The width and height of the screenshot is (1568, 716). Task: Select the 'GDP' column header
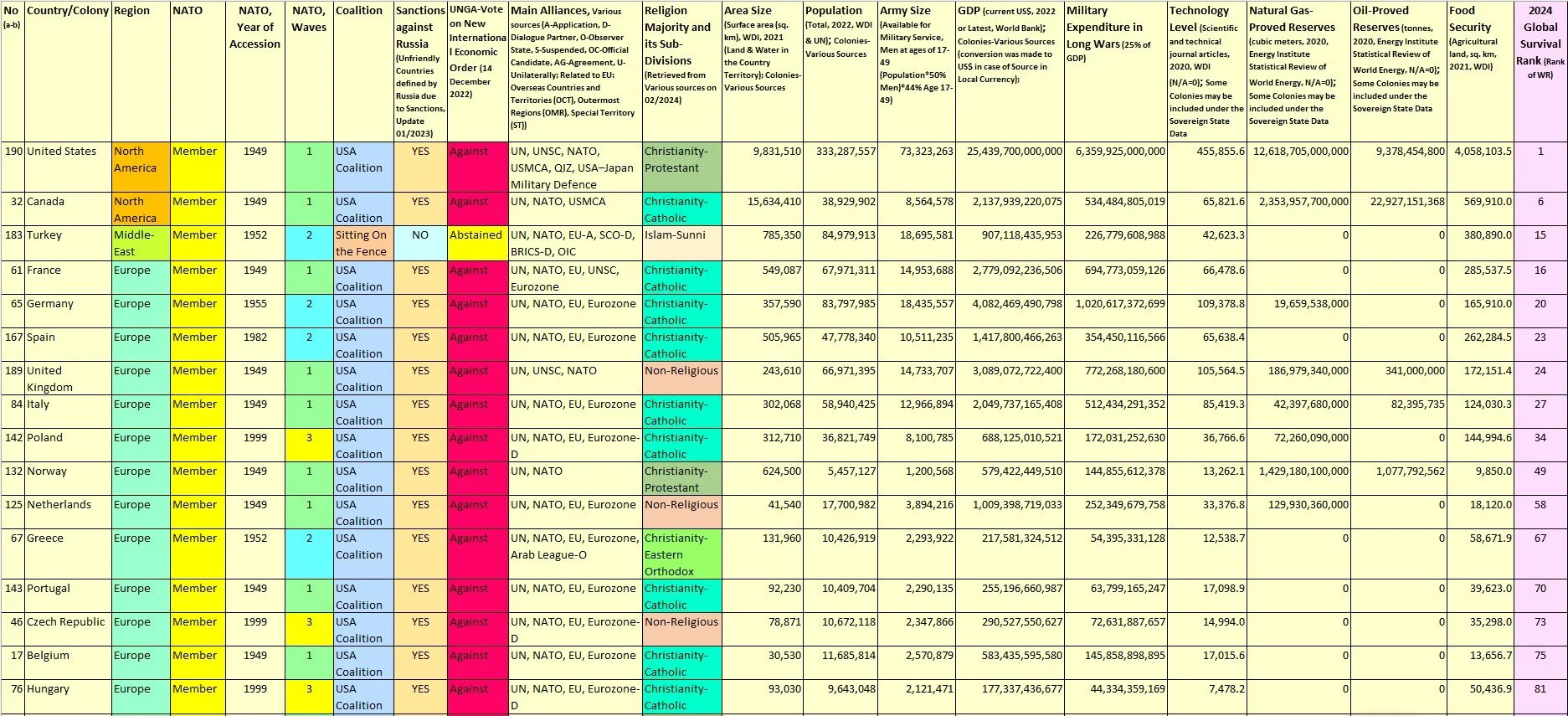click(x=1010, y=71)
